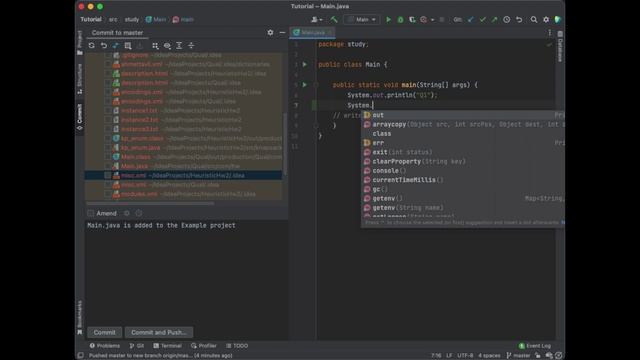Click the Build hammer icon
This screenshot has width=640, height=360.
click(334, 19)
